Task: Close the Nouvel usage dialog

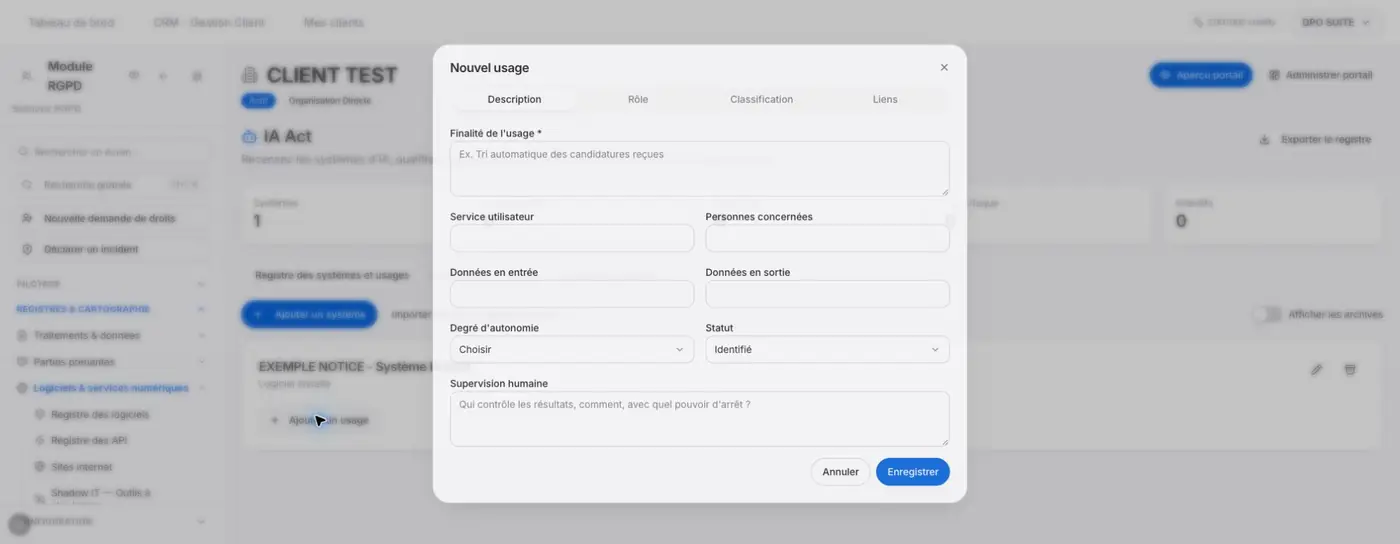Action: click(944, 68)
